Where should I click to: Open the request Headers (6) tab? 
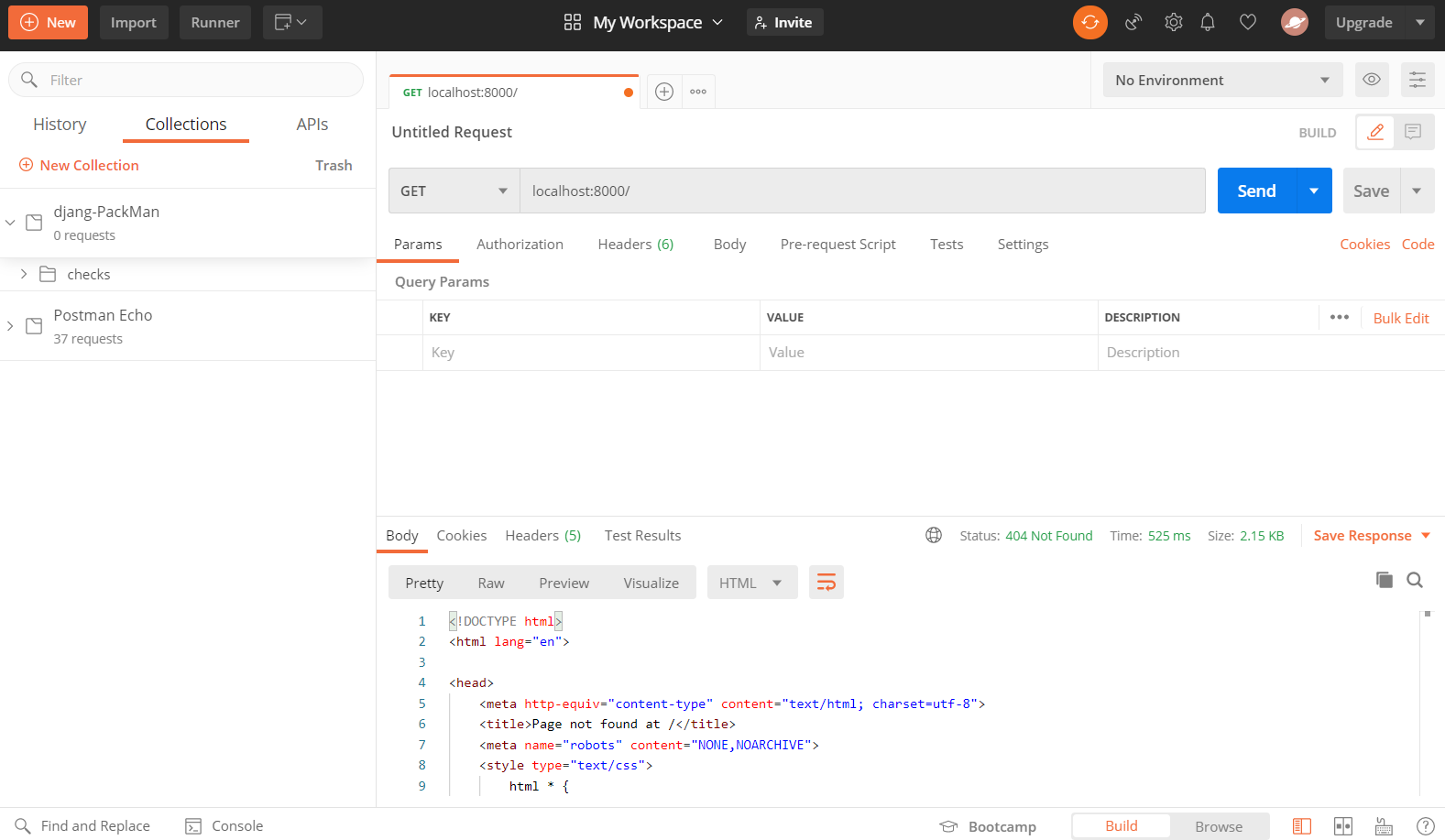pyautogui.click(x=636, y=244)
